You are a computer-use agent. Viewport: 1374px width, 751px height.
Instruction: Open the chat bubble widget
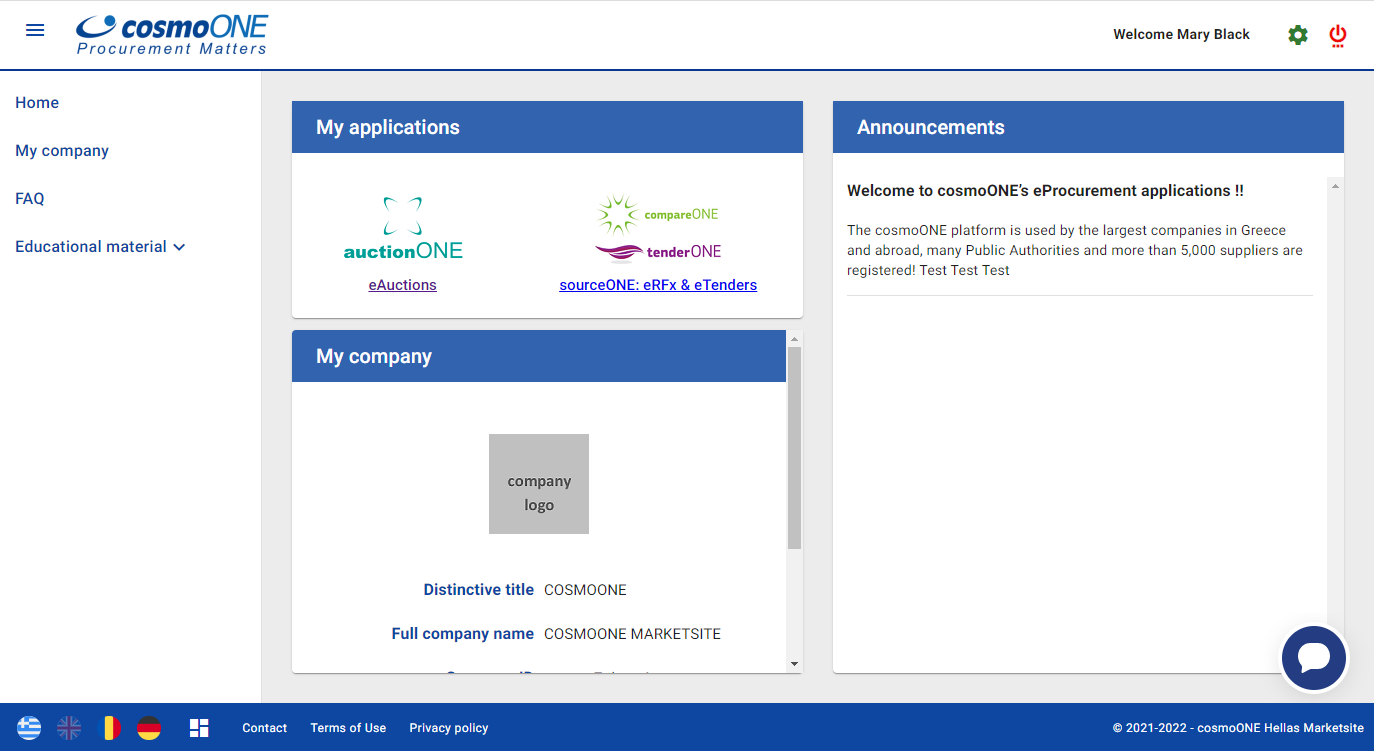click(1314, 658)
